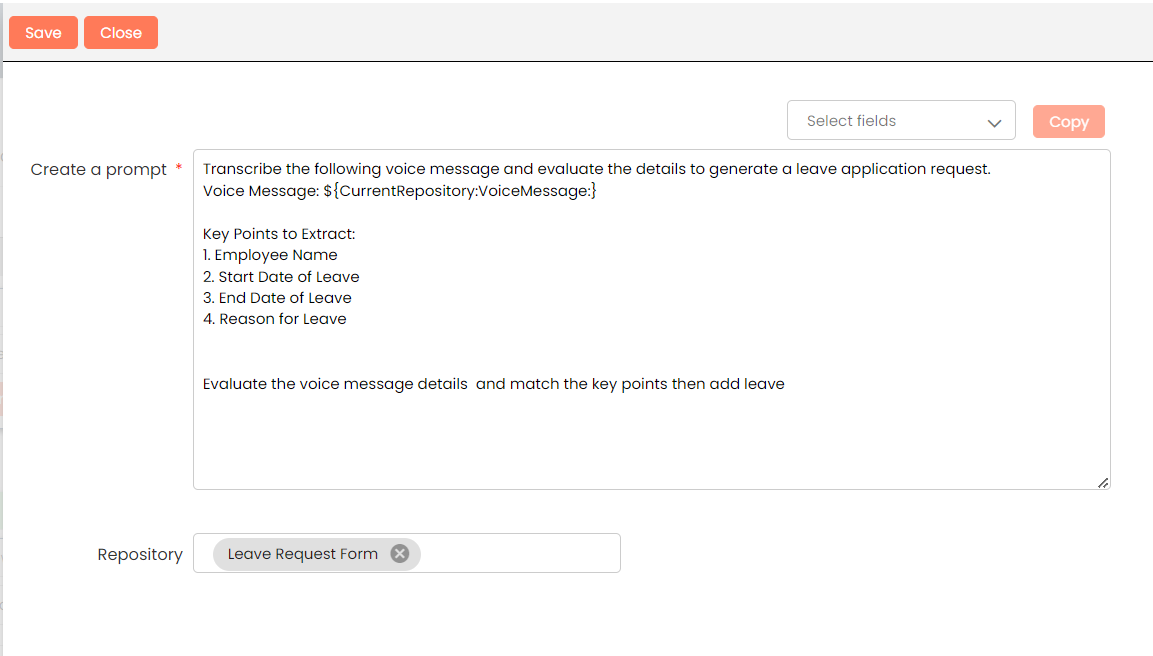1153x656 pixels.
Task: Remove the Leave Request Form chip
Action: click(x=400, y=554)
